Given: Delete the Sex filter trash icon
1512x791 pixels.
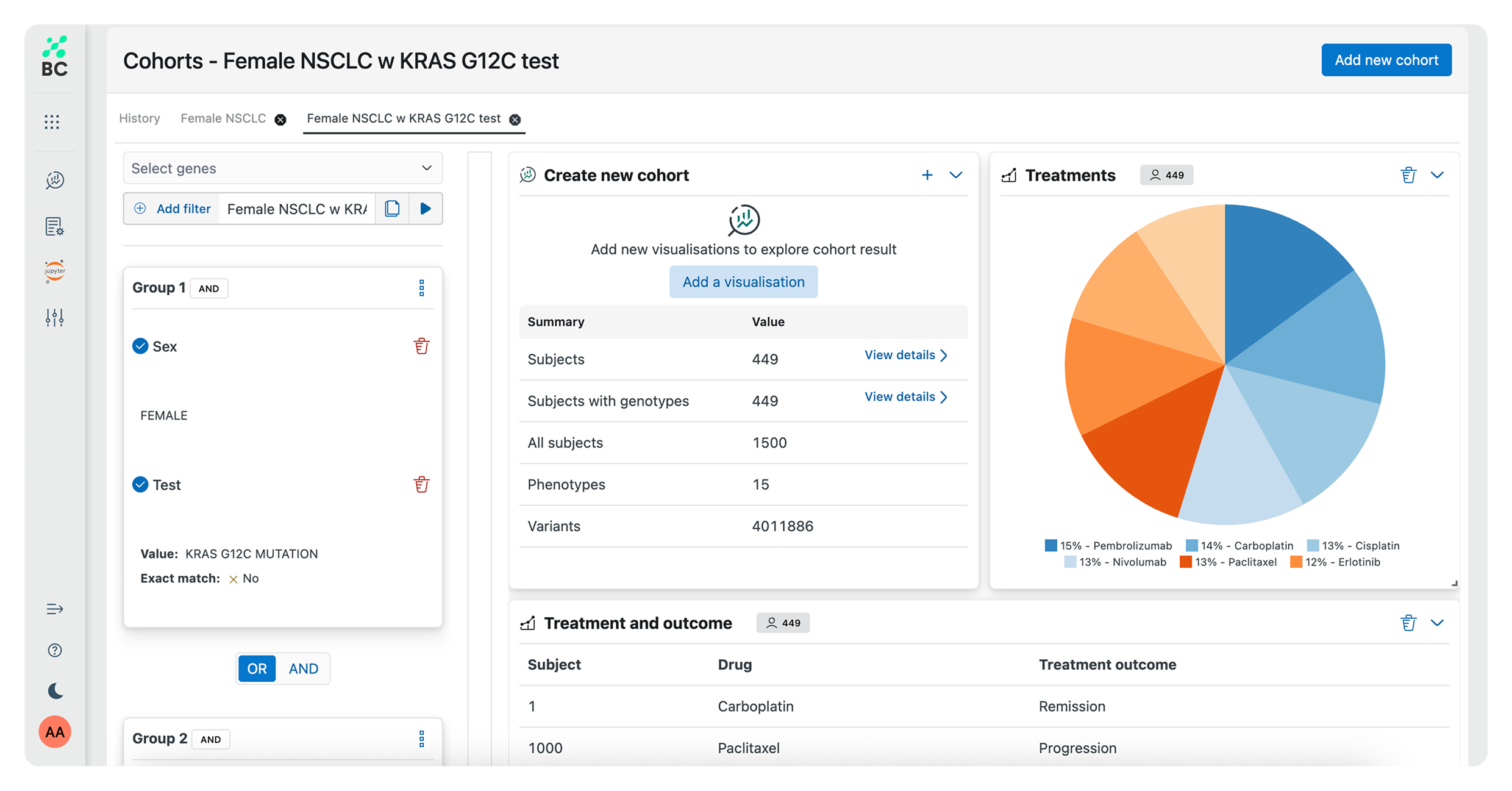Looking at the screenshot, I should 421,346.
